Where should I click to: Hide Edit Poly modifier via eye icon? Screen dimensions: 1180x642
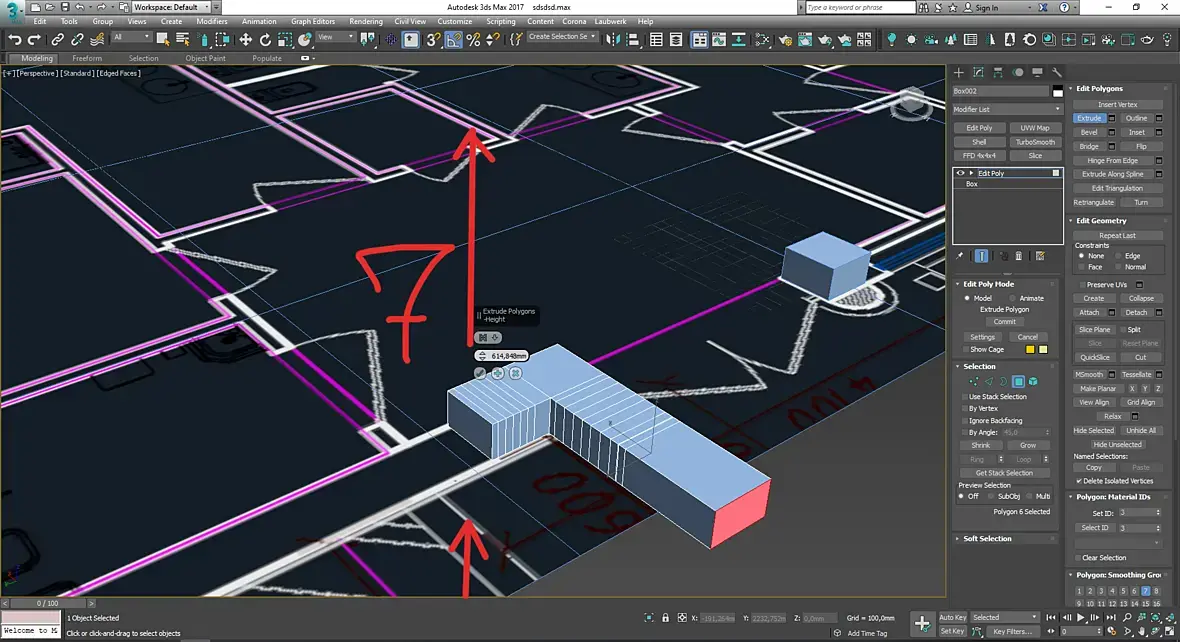click(960, 173)
